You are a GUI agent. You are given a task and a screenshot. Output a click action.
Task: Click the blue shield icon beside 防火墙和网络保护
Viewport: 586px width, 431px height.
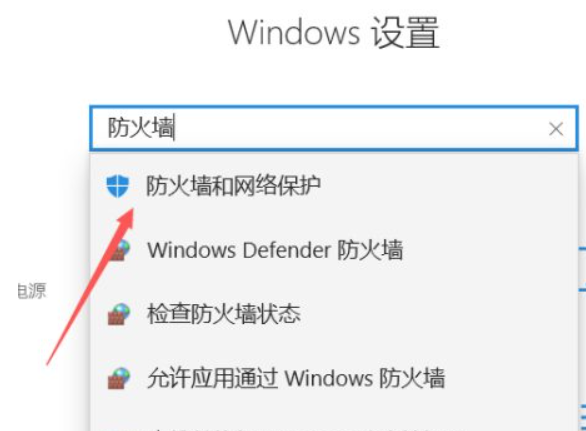click(x=117, y=186)
